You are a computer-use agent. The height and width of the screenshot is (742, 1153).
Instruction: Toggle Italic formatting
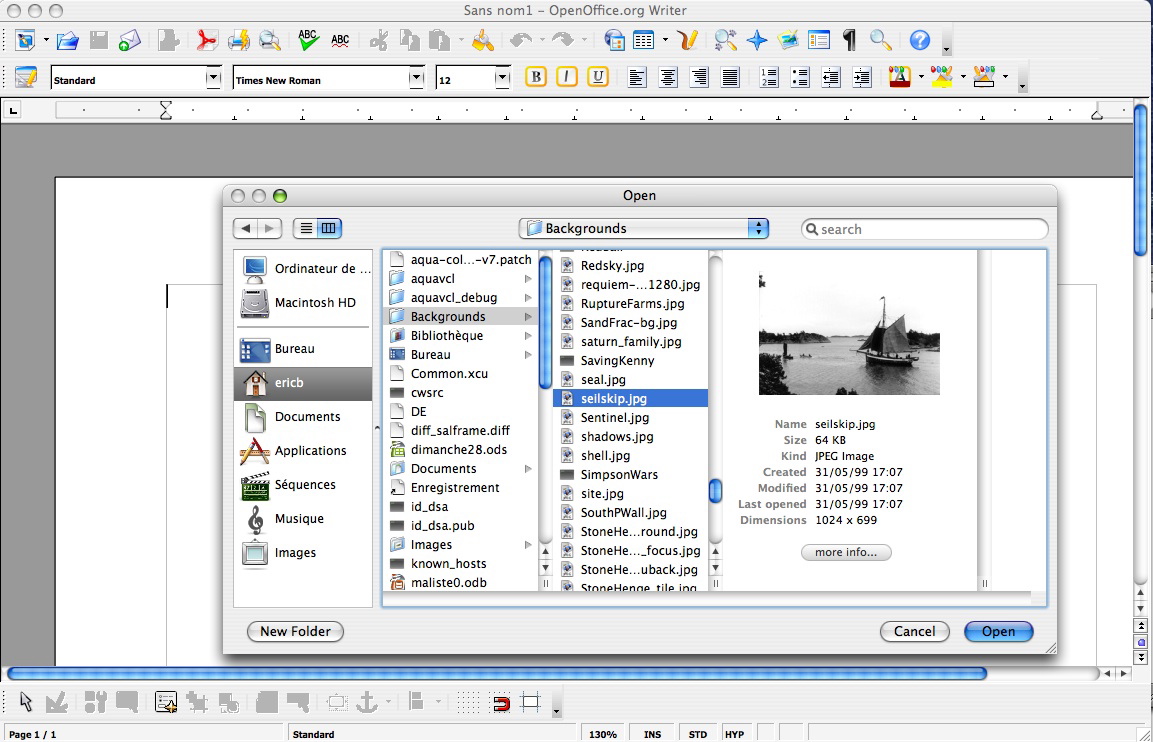(567, 76)
